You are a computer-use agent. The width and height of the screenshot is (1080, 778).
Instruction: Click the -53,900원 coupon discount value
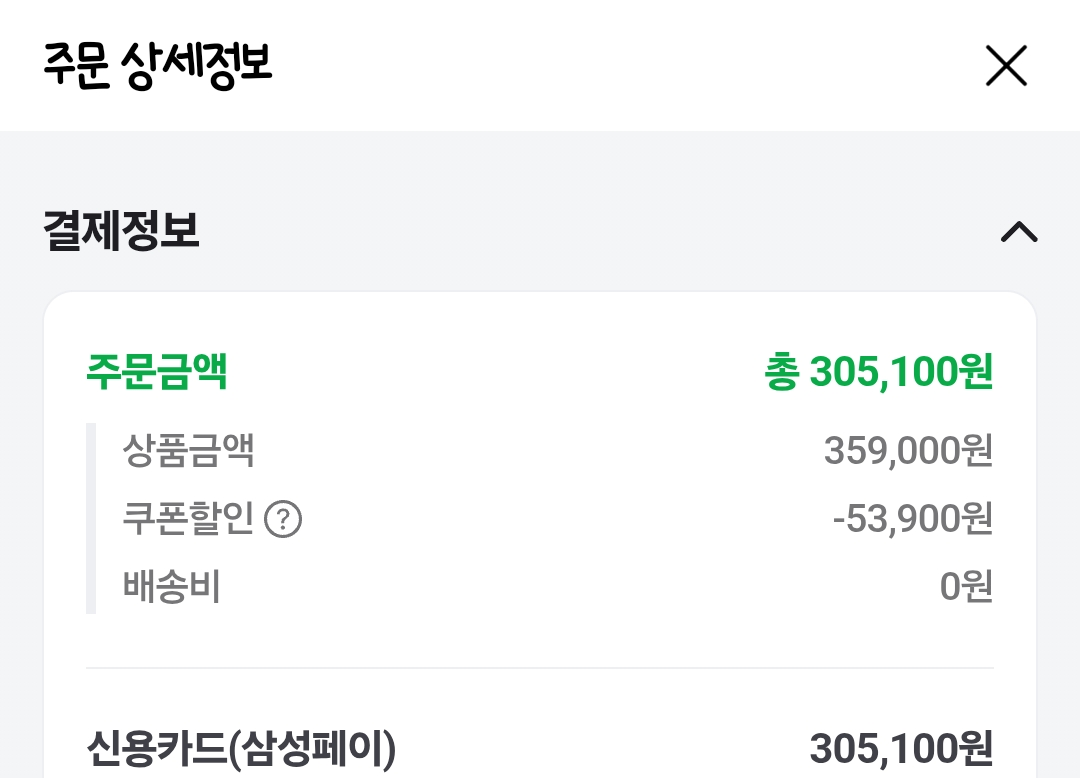tap(913, 518)
